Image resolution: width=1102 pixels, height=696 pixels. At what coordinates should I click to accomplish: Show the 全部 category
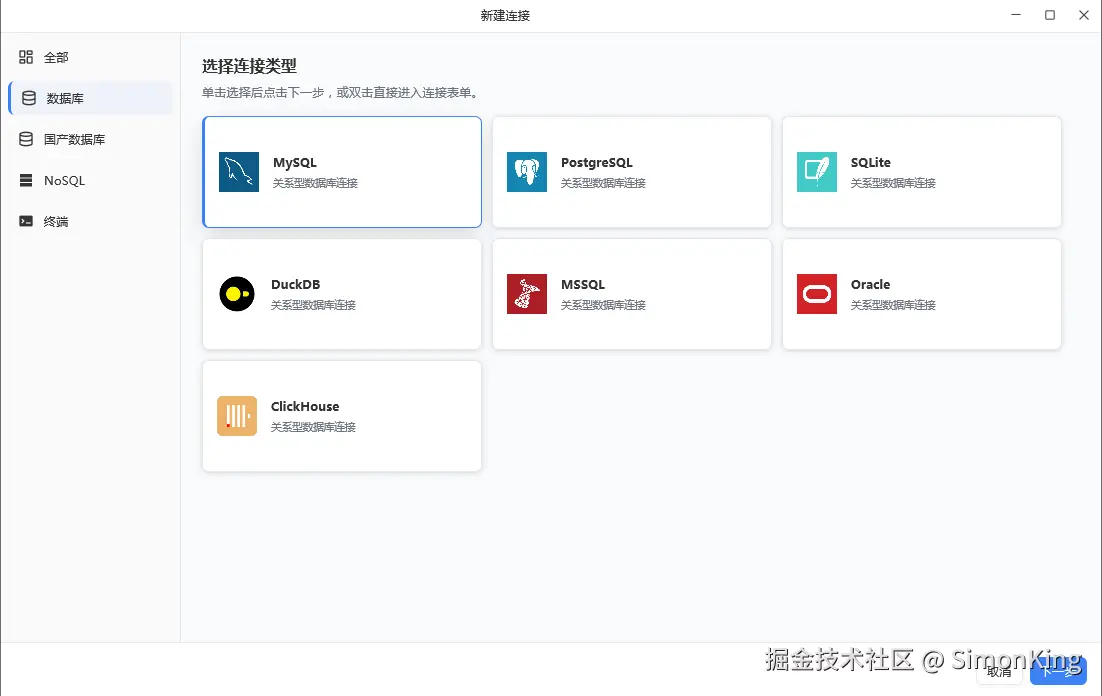click(90, 58)
